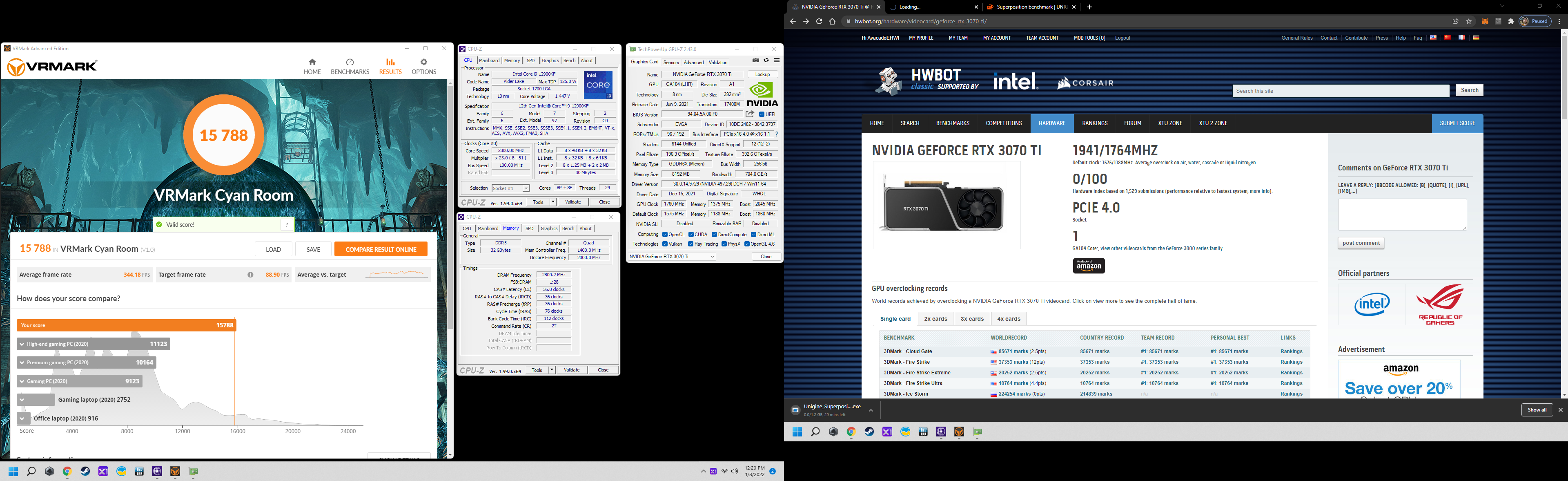Click VRMark SAVE button
The height and width of the screenshot is (481, 1568).
tap(313, 249)
